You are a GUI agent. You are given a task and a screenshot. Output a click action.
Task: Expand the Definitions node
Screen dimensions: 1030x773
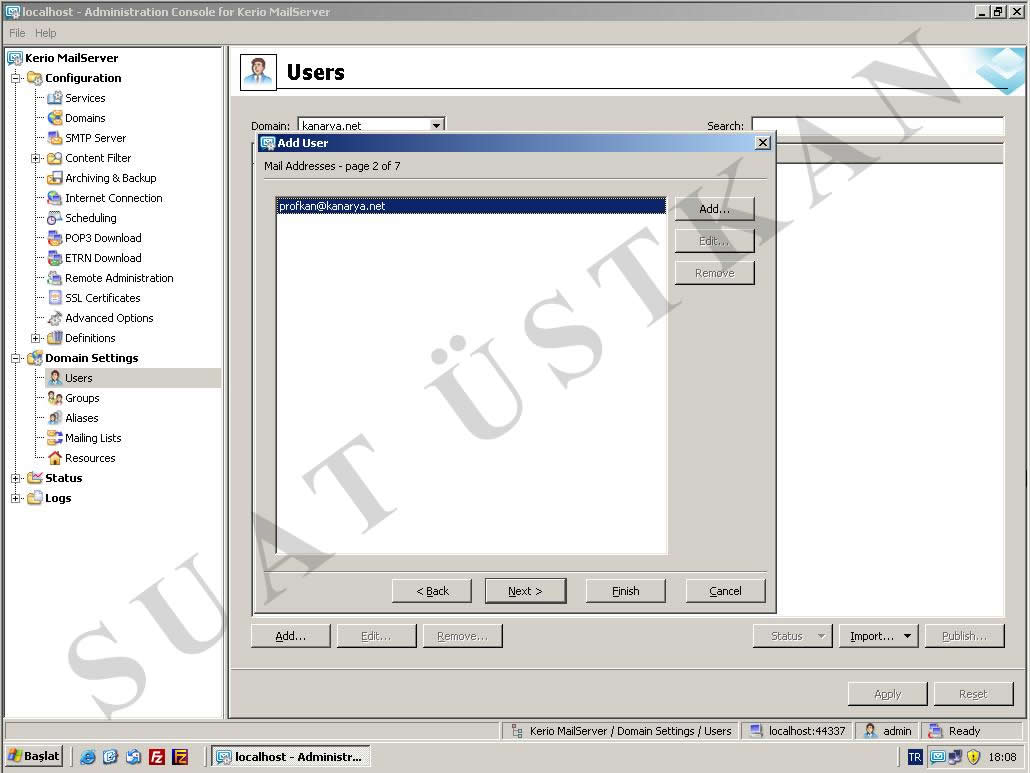[x=35, y=338]
